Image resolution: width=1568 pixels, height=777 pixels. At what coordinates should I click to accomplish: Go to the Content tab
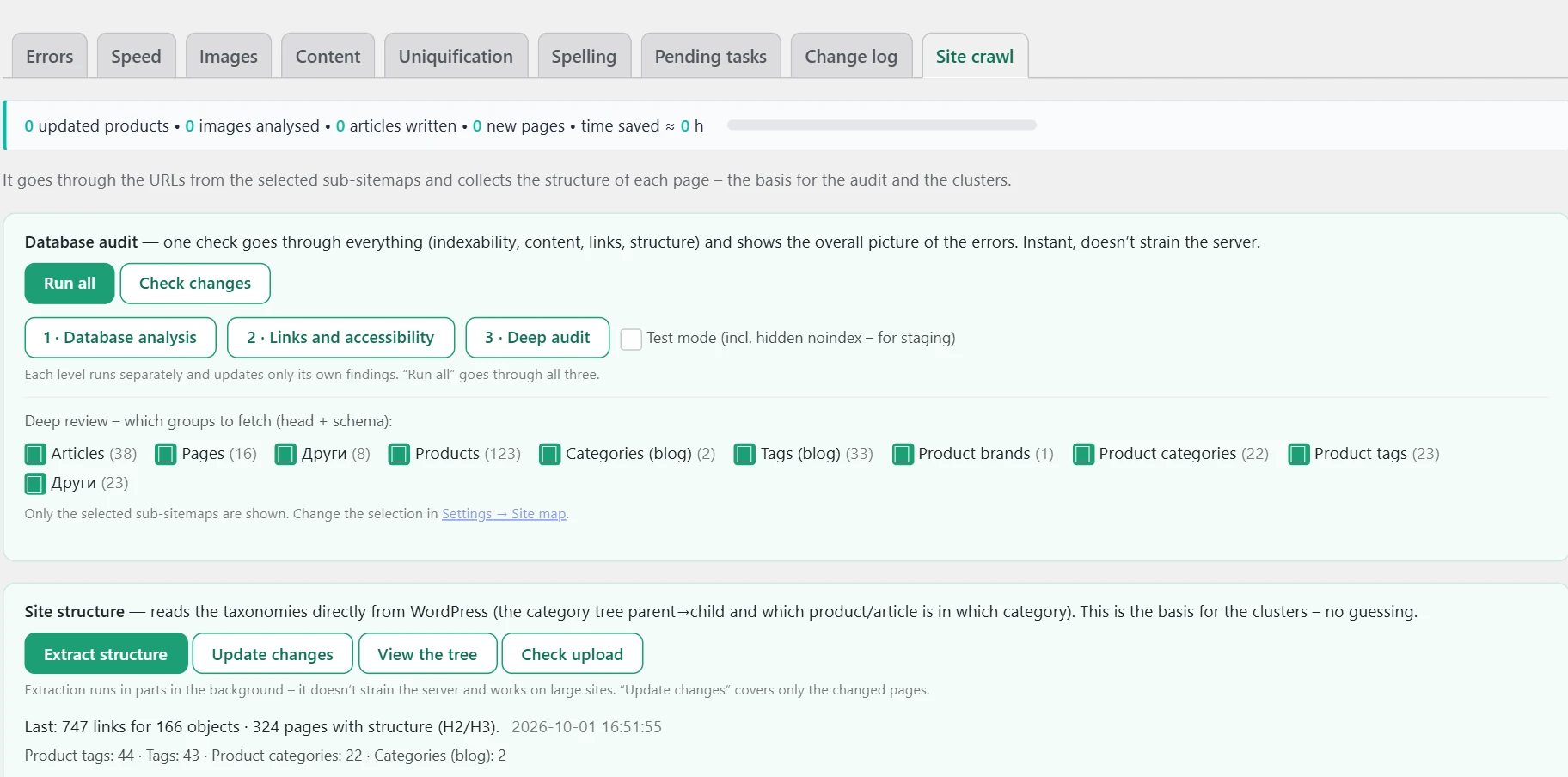click(328, 56)
